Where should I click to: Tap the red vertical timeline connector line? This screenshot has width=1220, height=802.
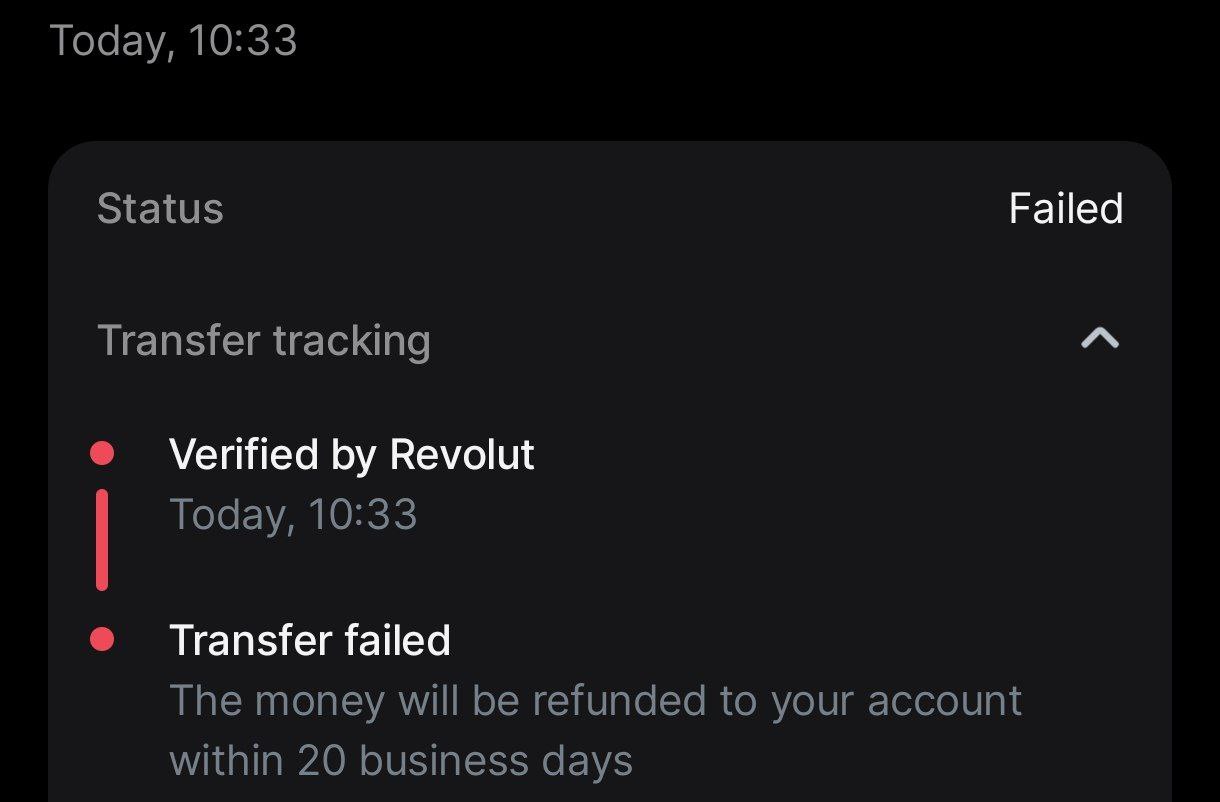point(102,540)
